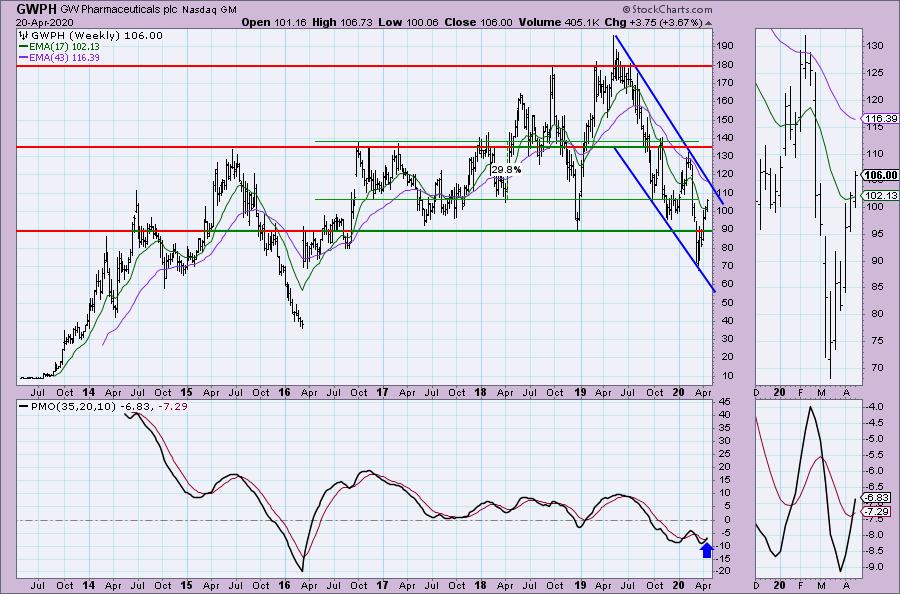Select the green EMA(17) 102.13 legend entry
Screen dimensions: 900x594
coord(64,46)
